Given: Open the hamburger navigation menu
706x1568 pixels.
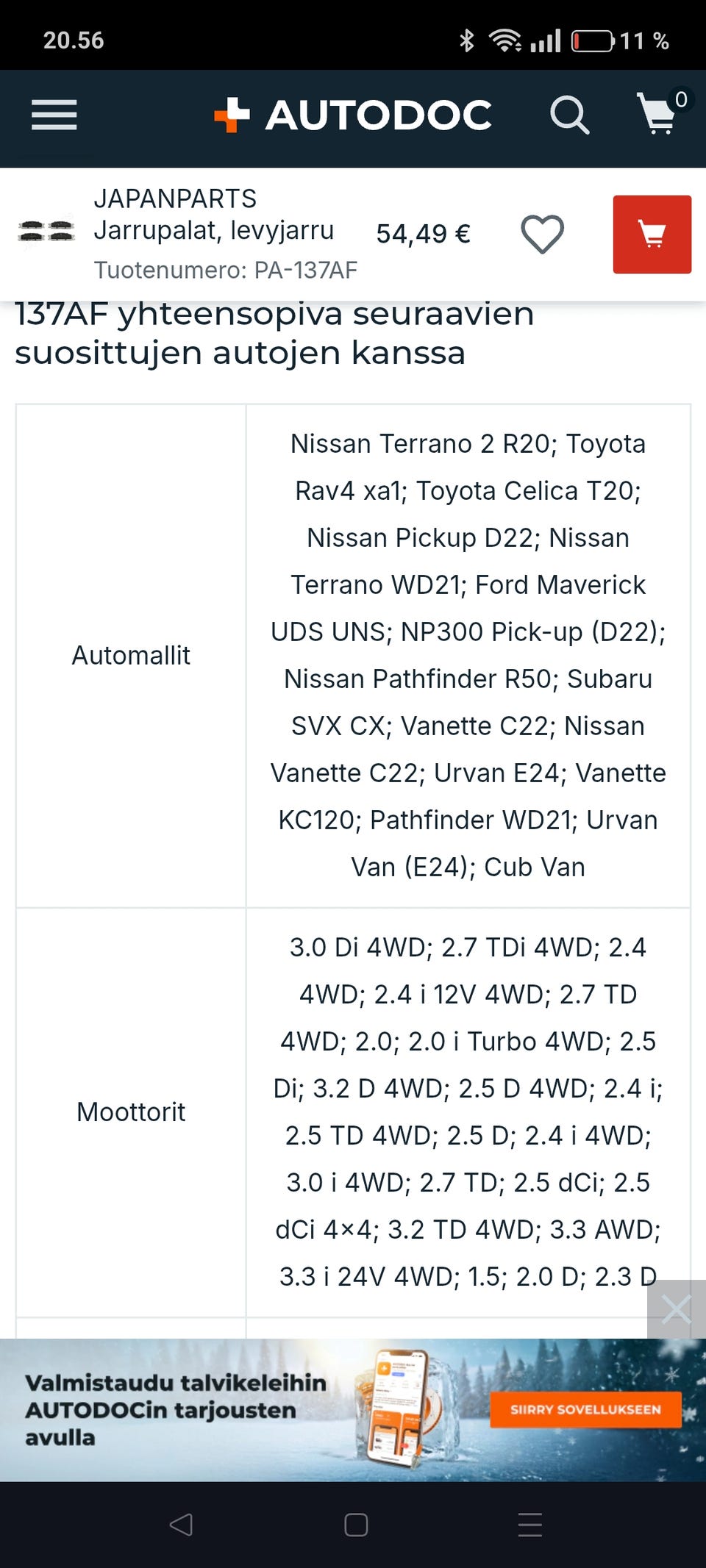Looking at the screenshot, I should click(54, 115).
